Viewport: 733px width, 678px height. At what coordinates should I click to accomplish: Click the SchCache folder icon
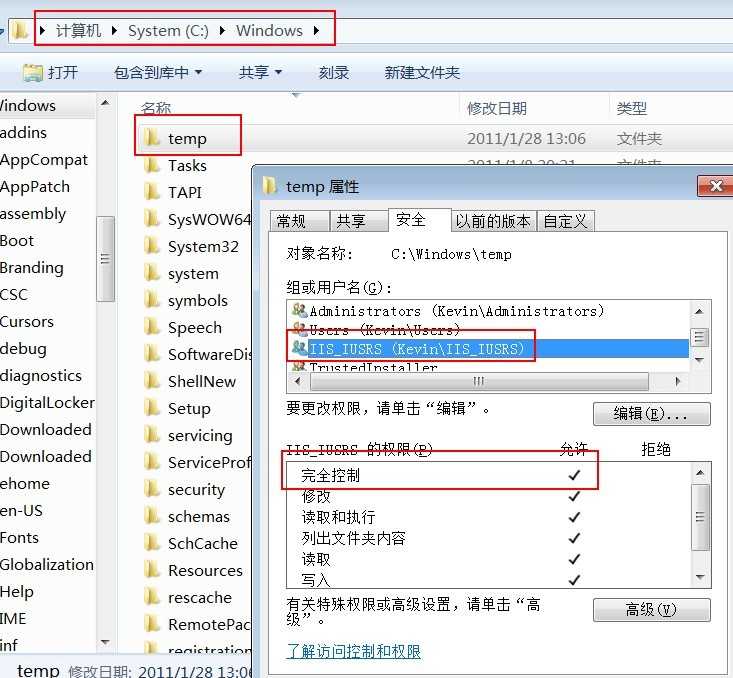[152, 543]
